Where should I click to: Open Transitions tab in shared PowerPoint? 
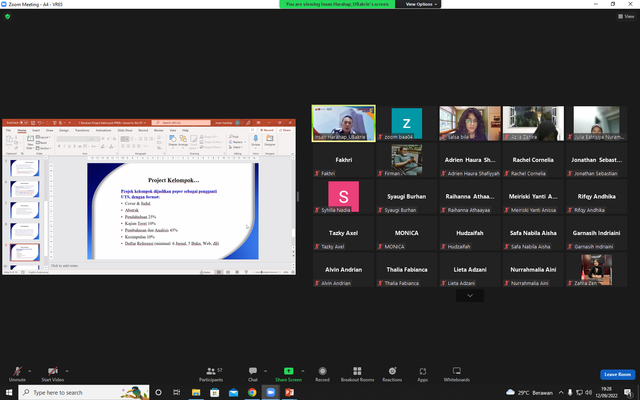82,130
